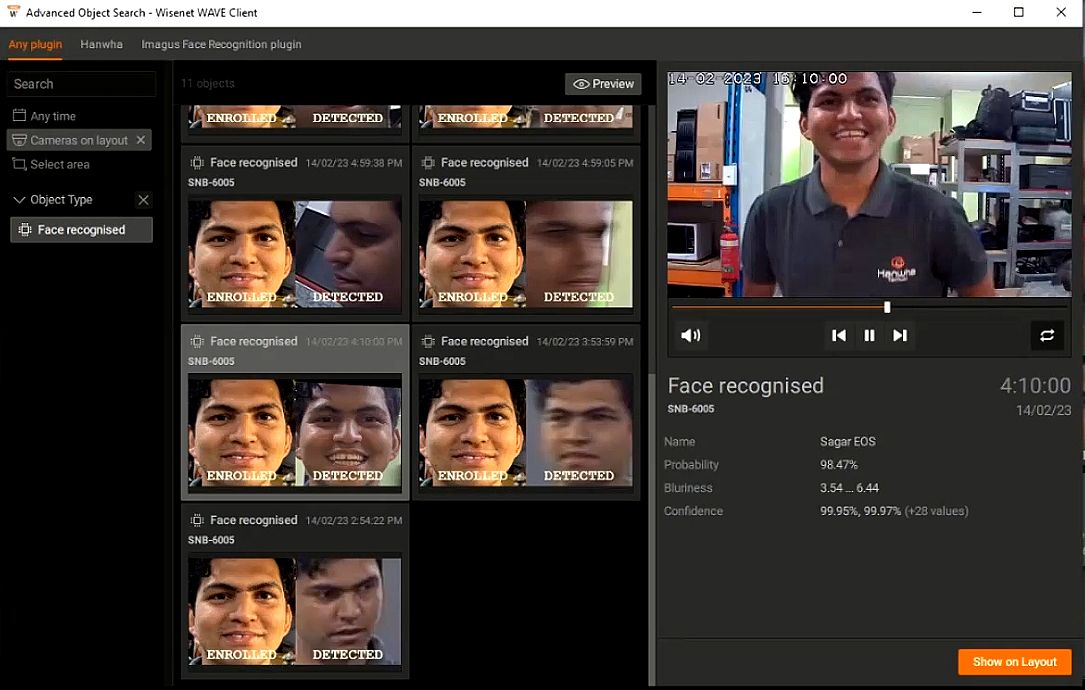
Task: Click face icon on 4:10:00 PM card
Action: tap(197, 341)
